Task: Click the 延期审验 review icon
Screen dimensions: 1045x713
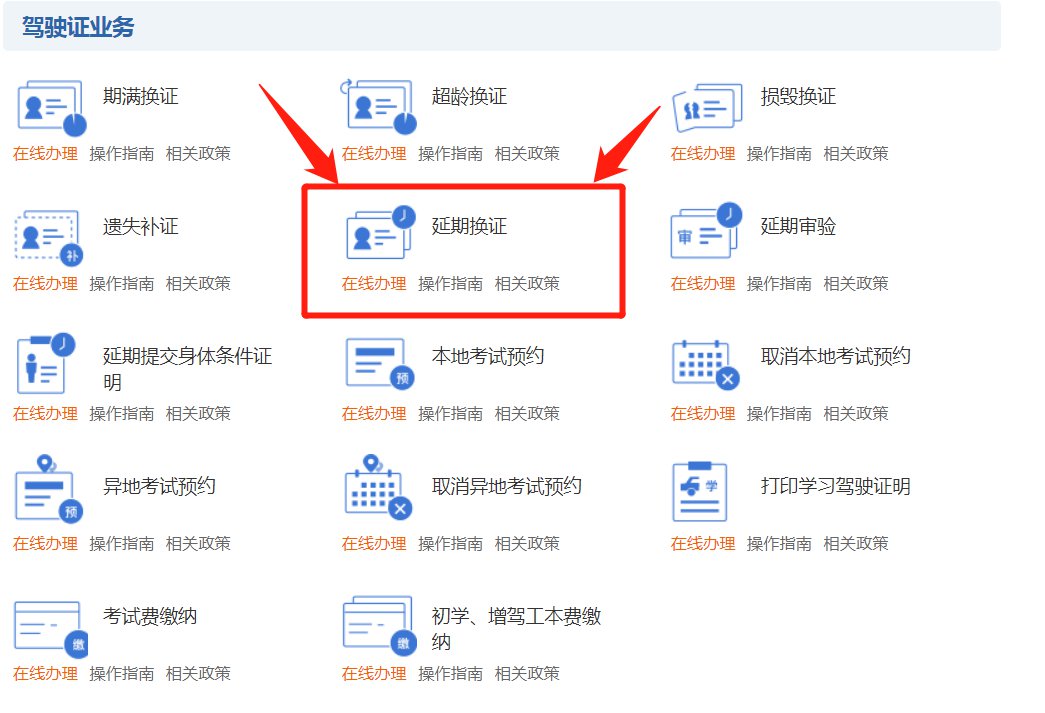Action: [706, 231]
